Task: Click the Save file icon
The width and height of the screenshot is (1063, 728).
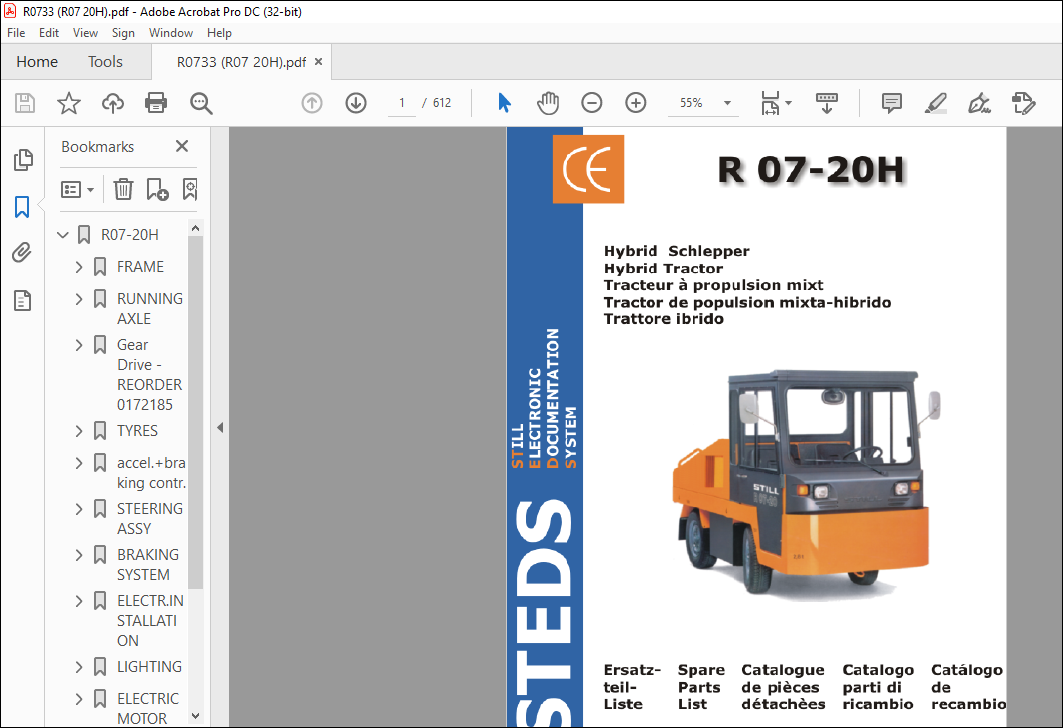Action: click(25, 103)
